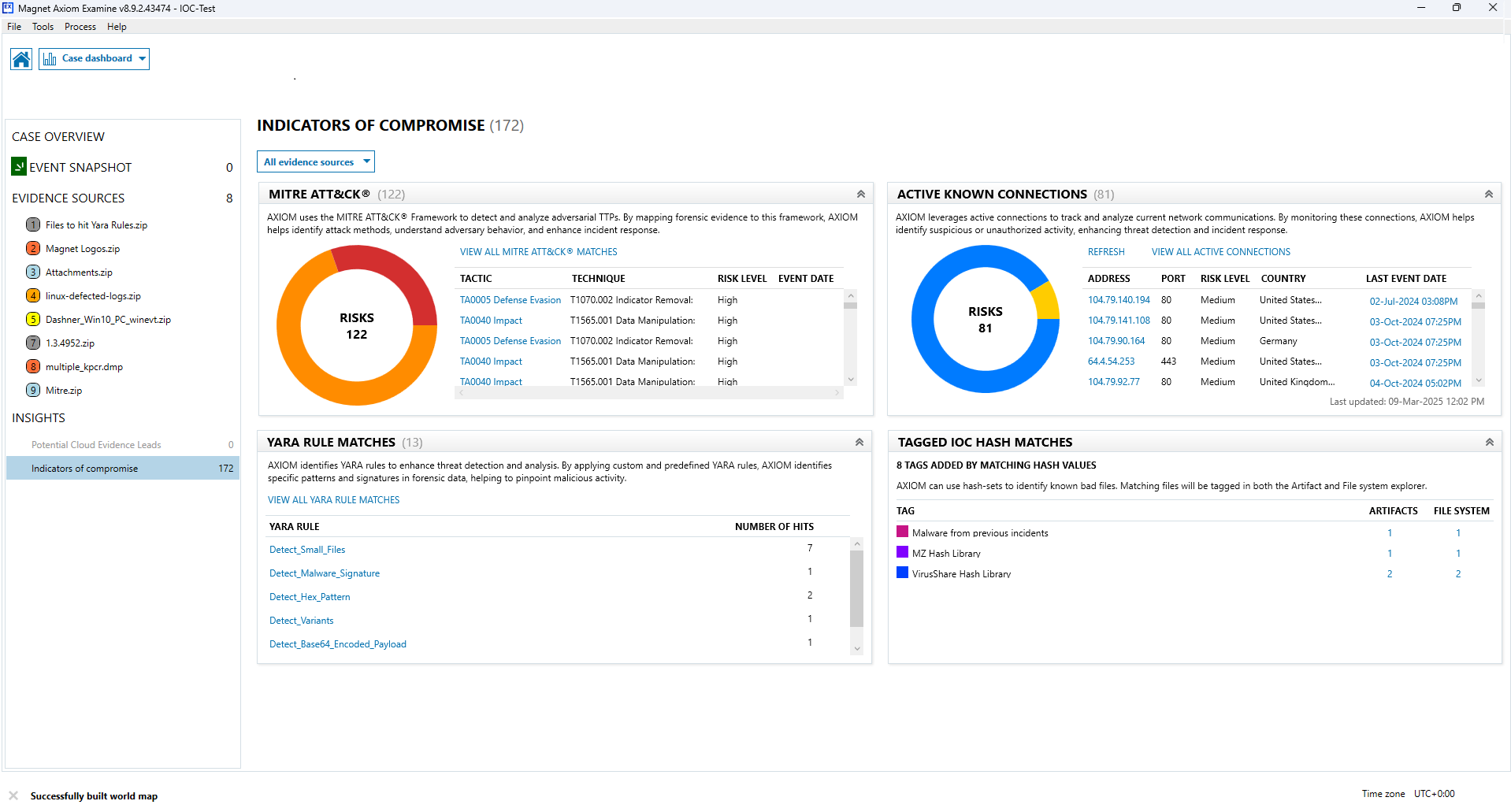Open the All evidence sources dropdown
This screenshot has height=812, width=1511.
316,162
